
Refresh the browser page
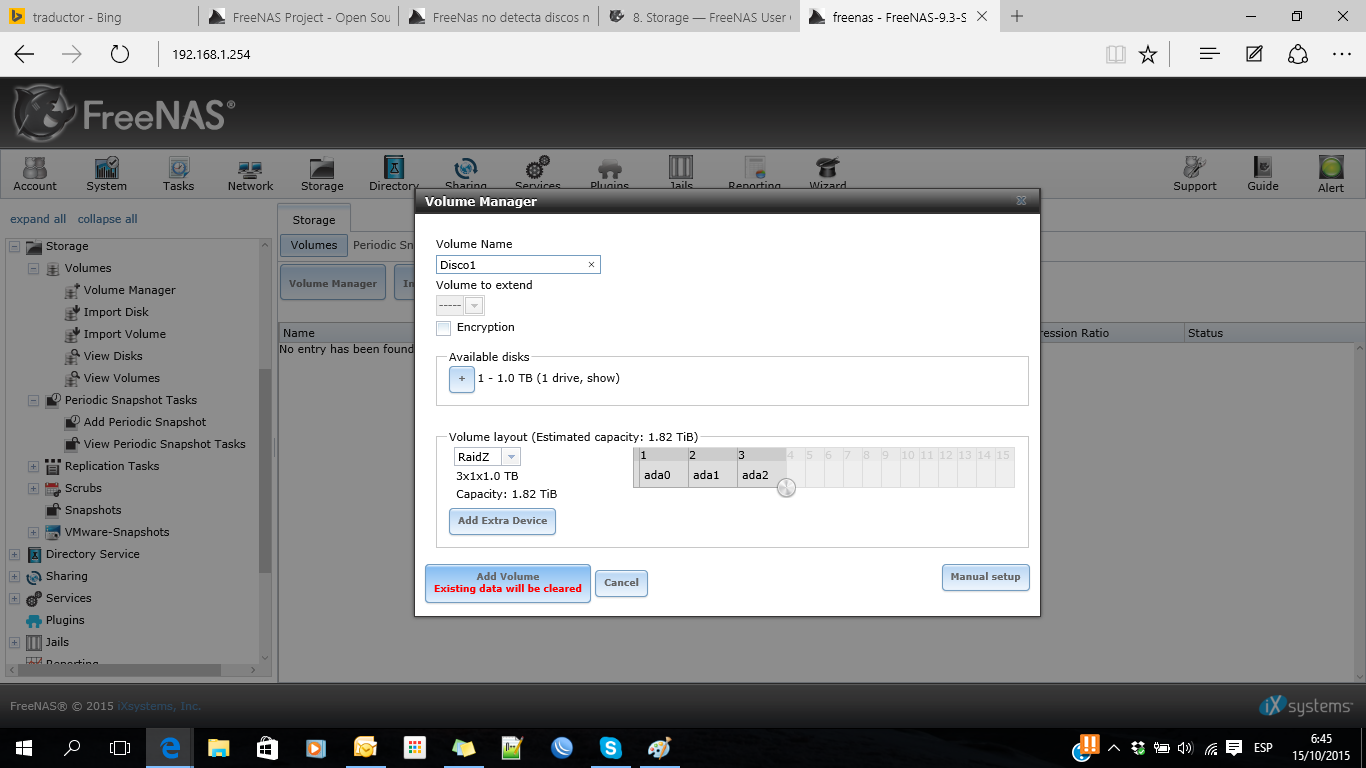tap(120, 54)
